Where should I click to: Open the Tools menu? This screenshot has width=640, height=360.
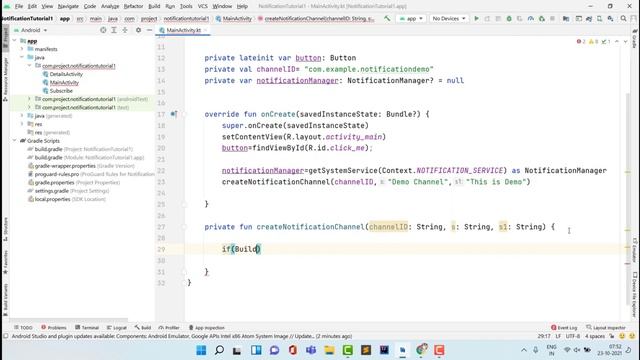click(186, 6)
